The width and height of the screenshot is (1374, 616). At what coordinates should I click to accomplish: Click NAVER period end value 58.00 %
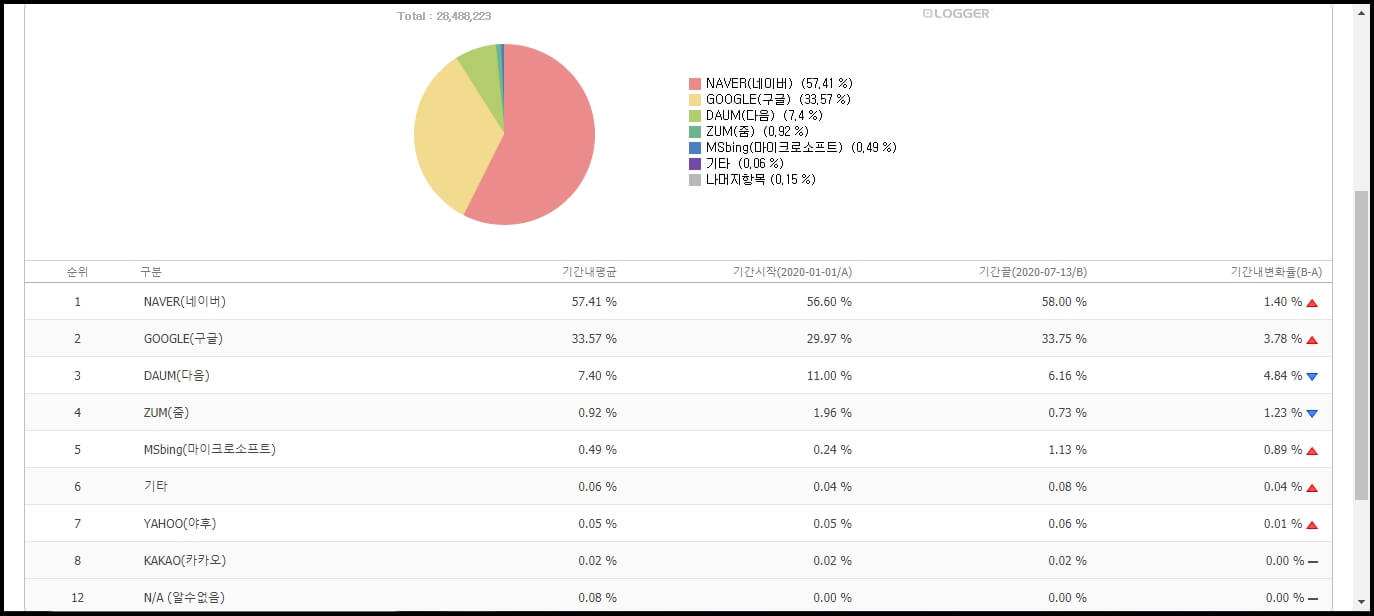(1064, 302)
